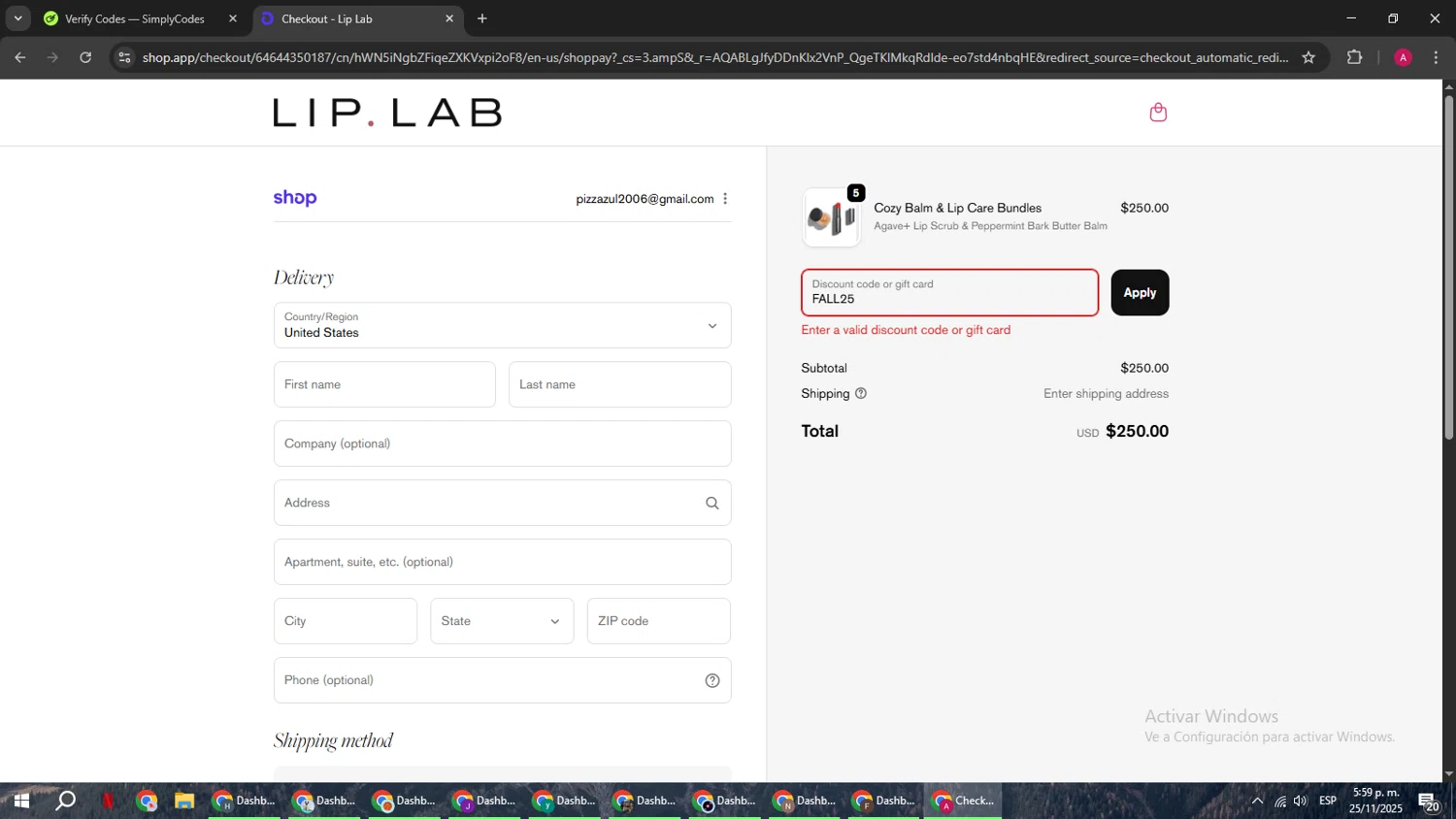This screenshot has width=1456, height=819.
Task: Apply the discount code
Action: tap(1140, 292)
